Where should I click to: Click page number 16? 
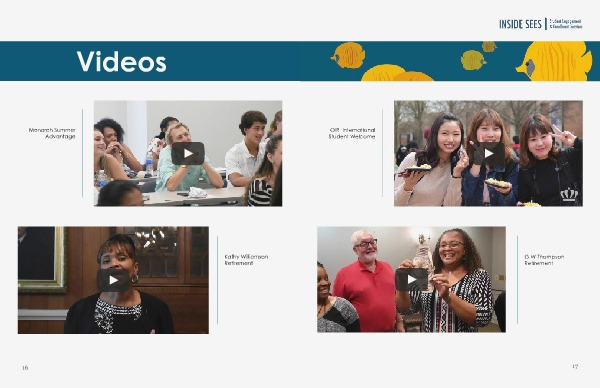(x=25, y=368)
